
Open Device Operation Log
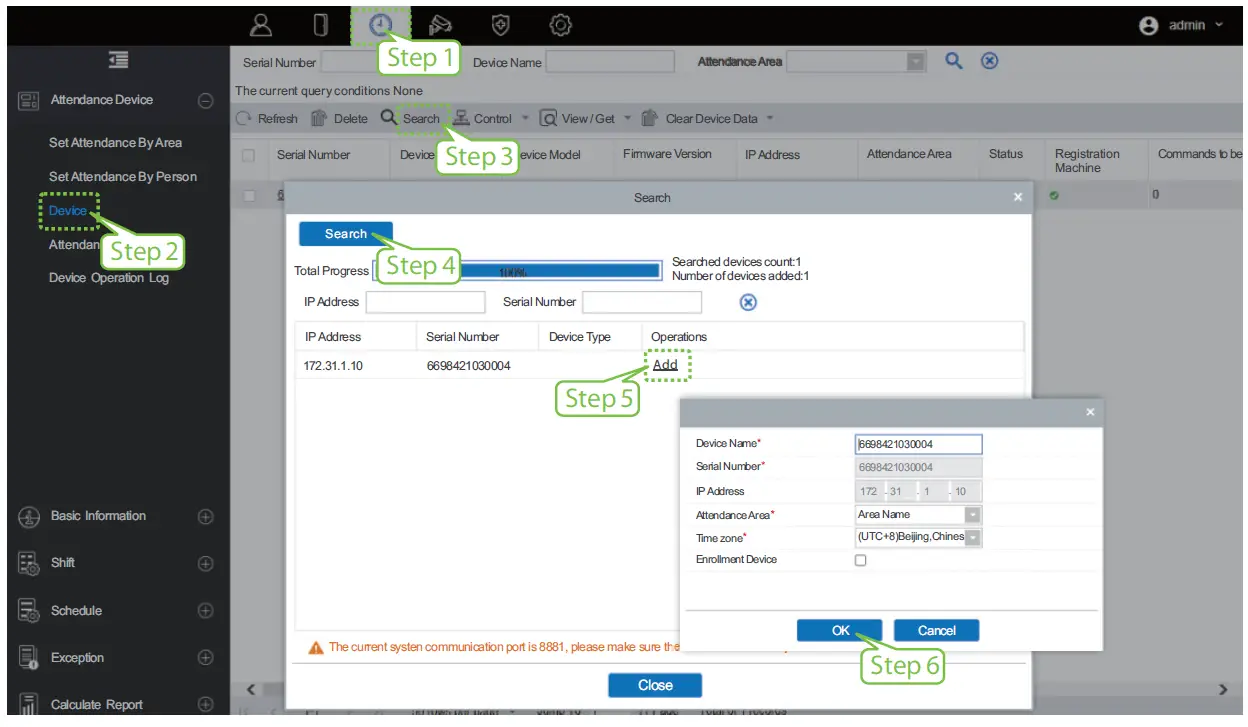point(109,278)
